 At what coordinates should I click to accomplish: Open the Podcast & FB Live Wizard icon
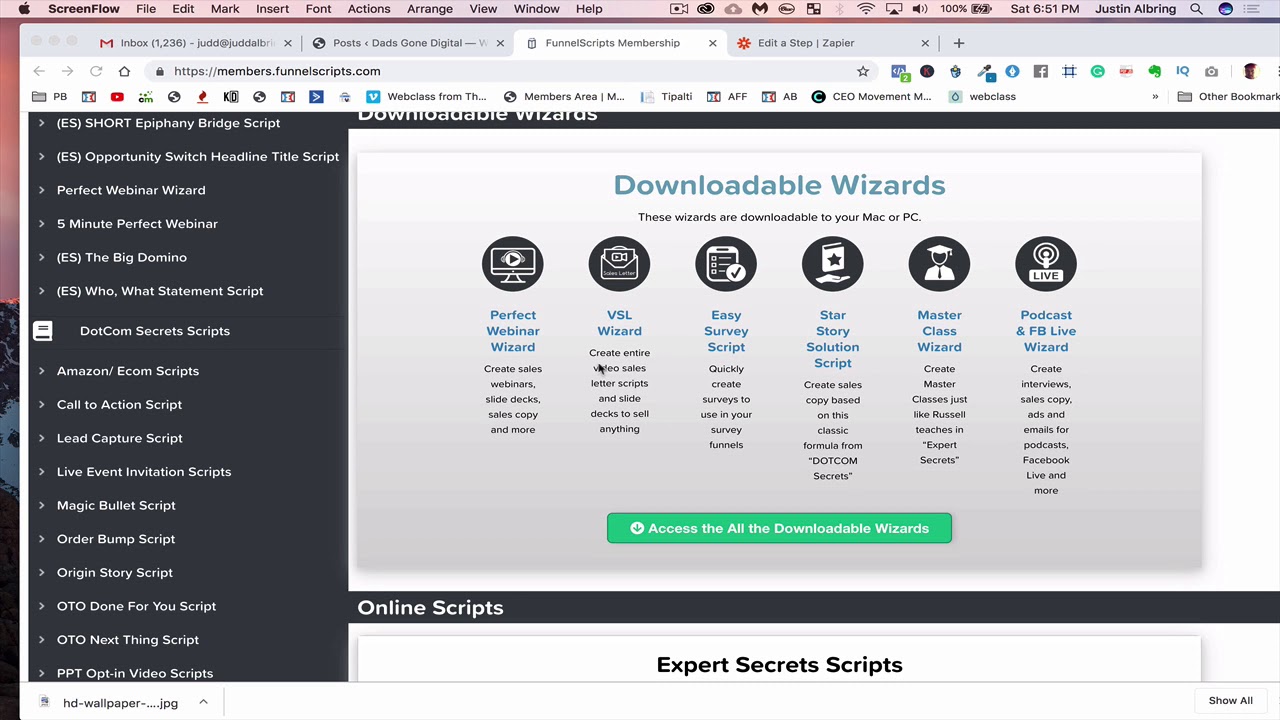[1046, 263]
